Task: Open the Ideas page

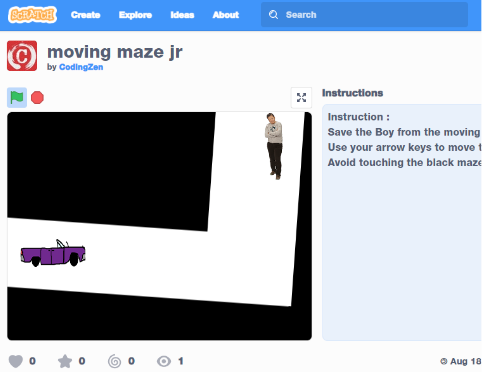Action: (x=182, y=15)
